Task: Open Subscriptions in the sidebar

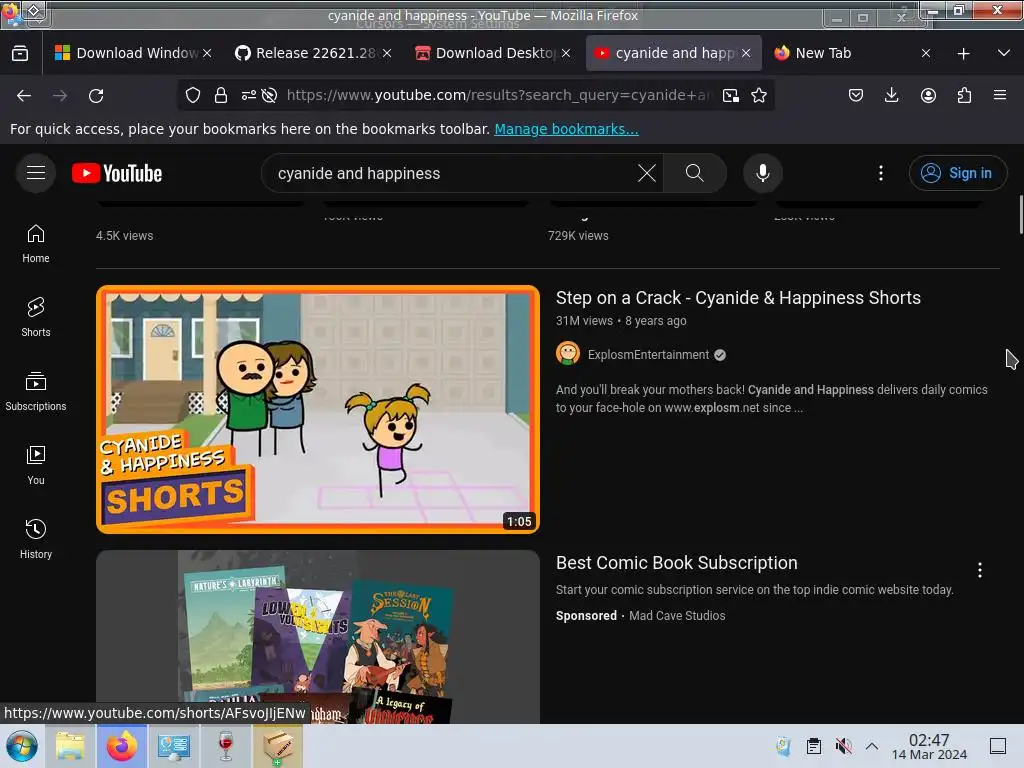Action: coord(36,391)
